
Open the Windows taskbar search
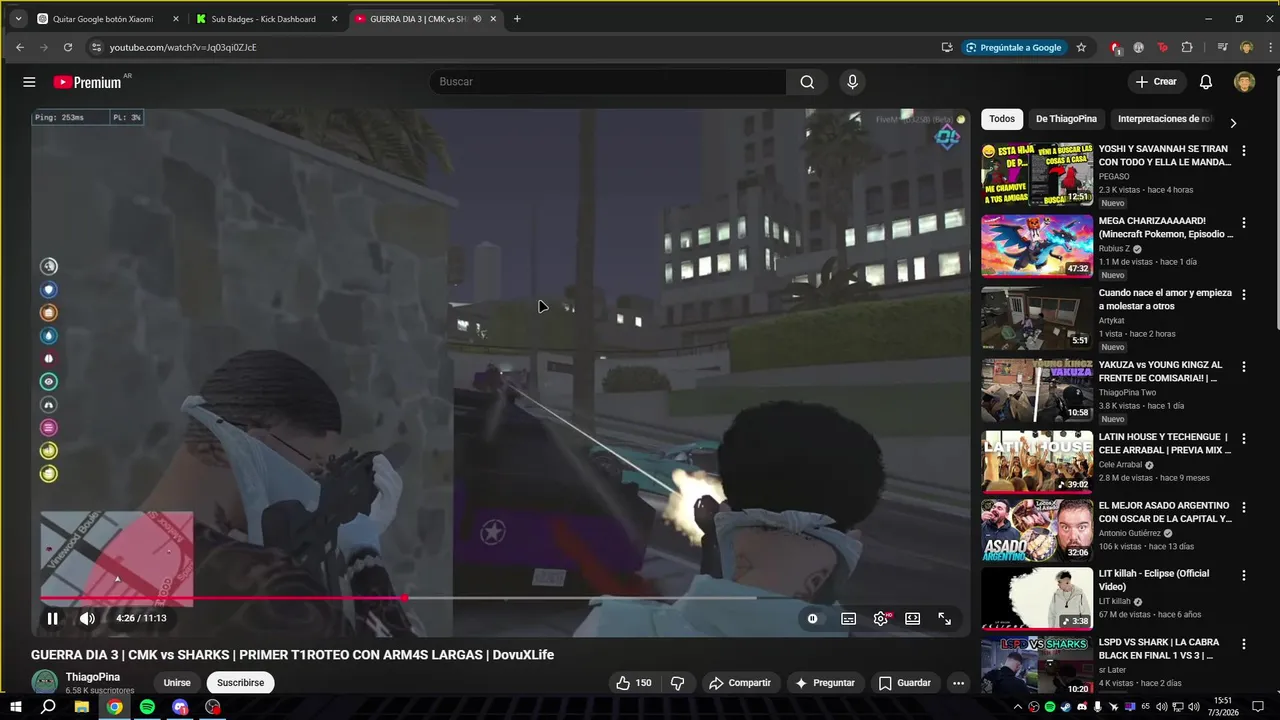coord(48,707)
